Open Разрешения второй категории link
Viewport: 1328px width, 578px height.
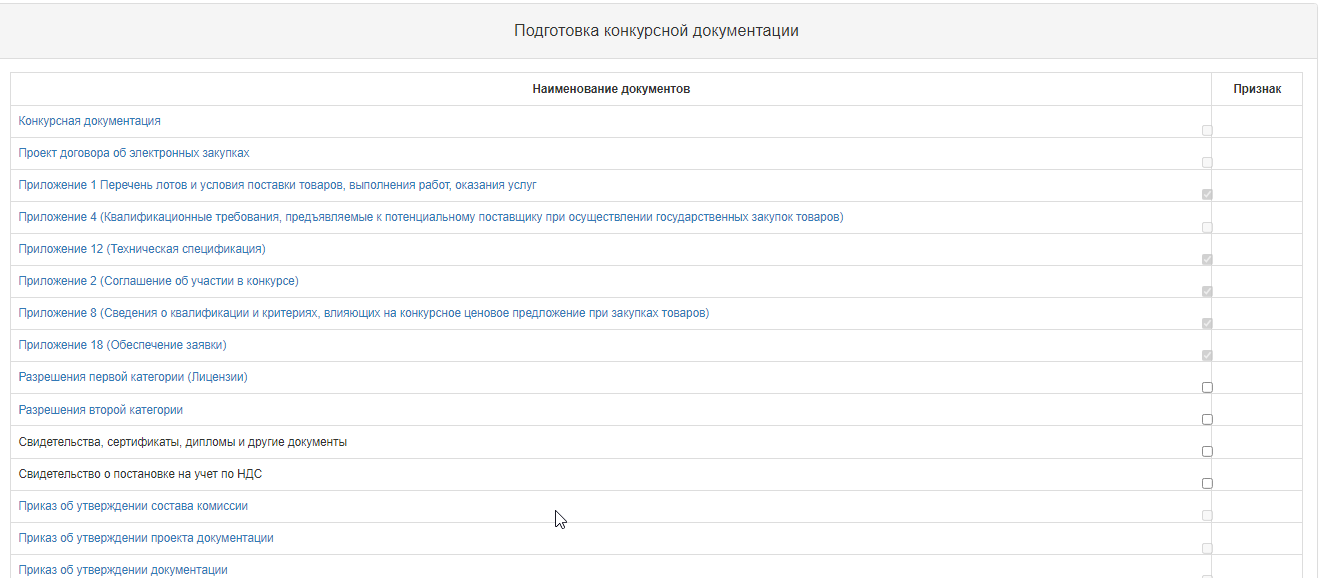click(x=100, y=410)
